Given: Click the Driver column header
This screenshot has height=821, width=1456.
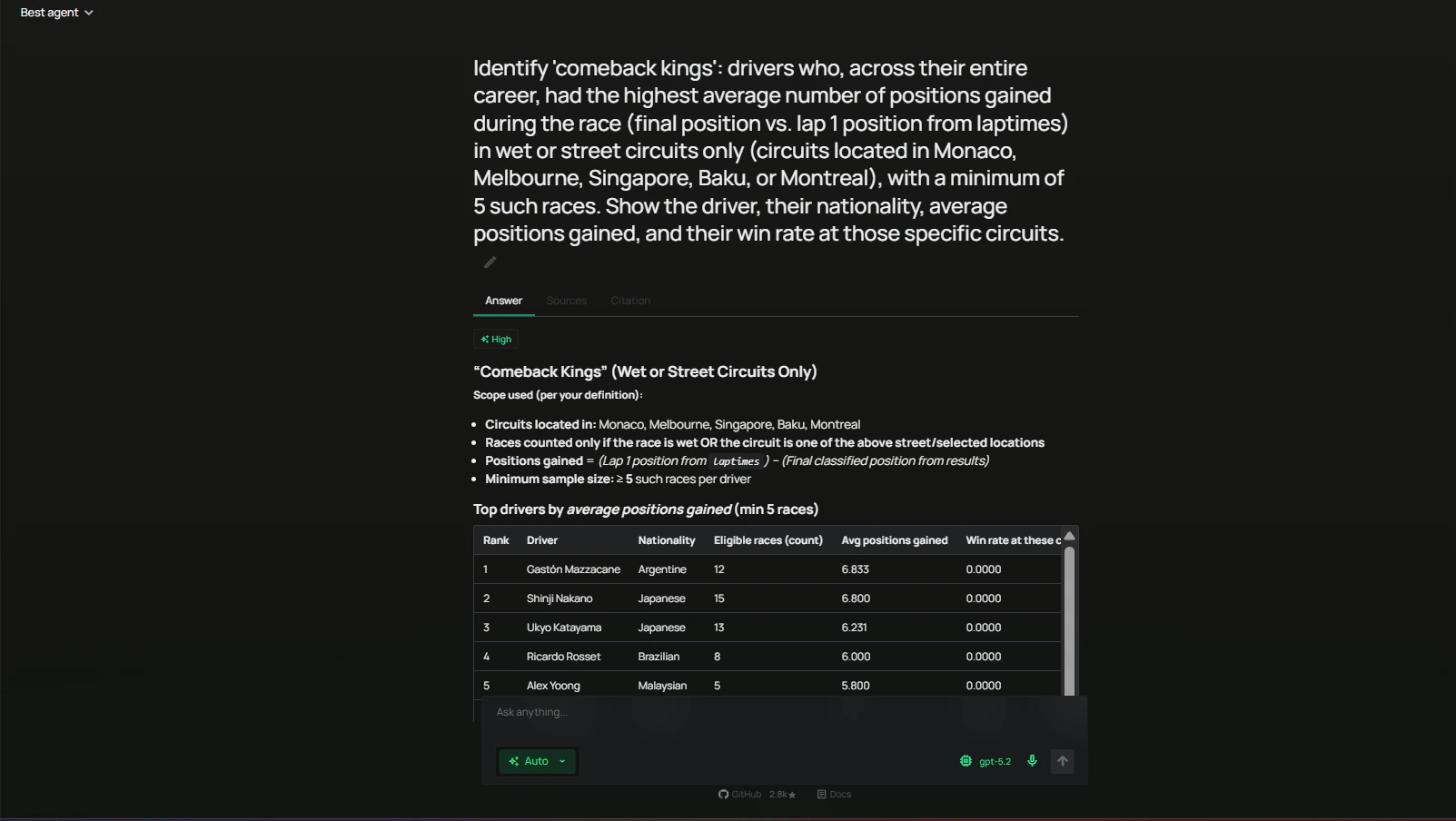Looking at the screenshot, I should 542,540.
